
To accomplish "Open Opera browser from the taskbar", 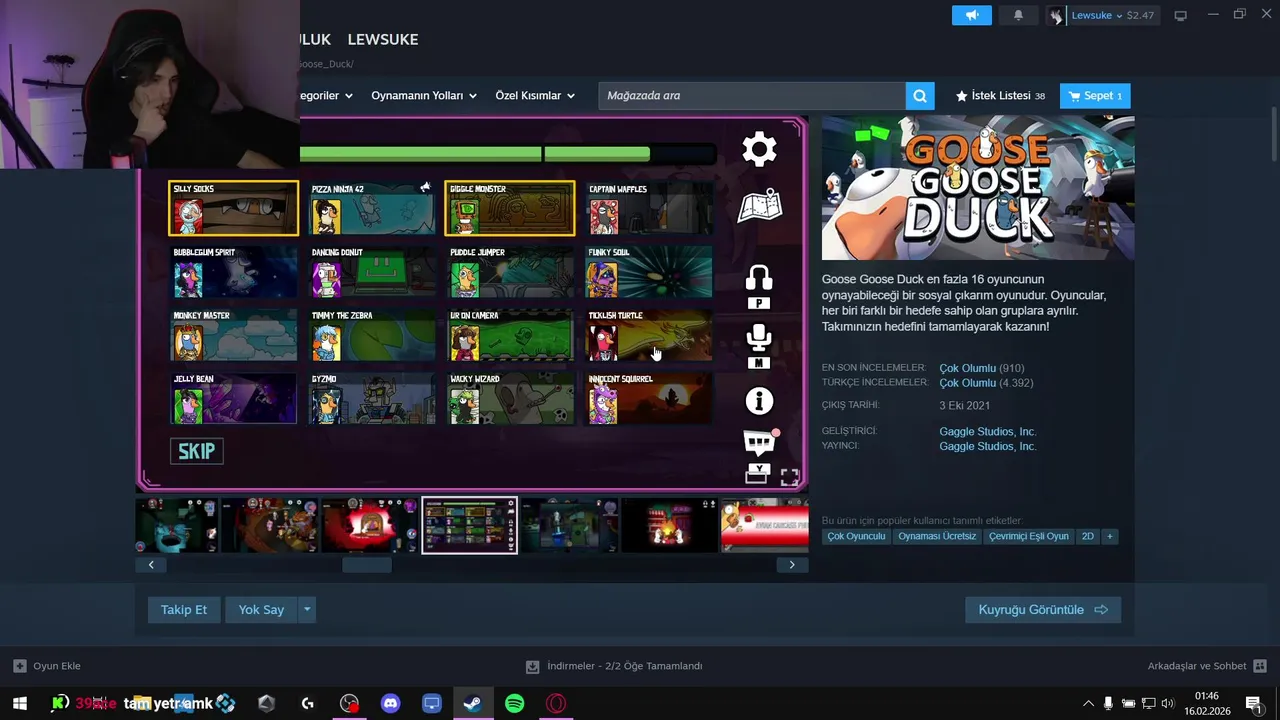I will 556,704.
